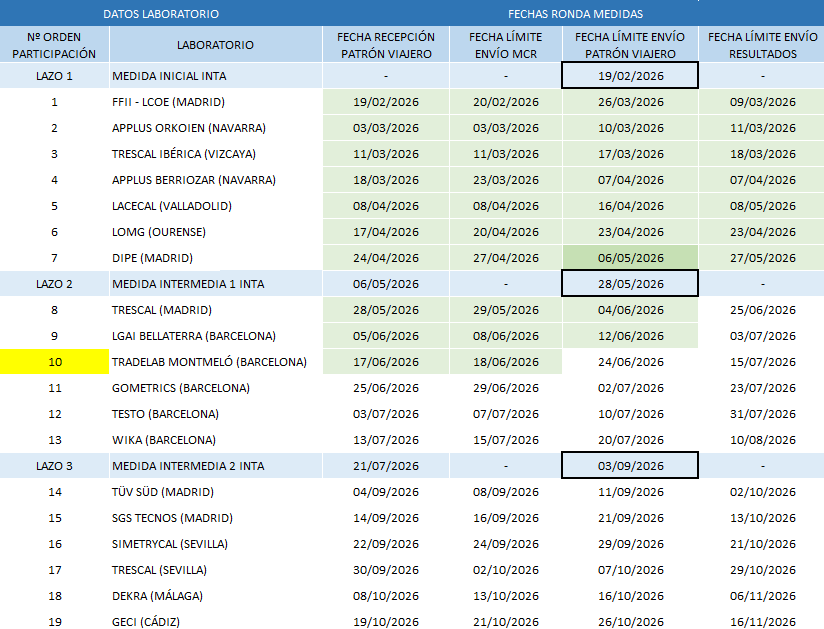824x629 pixels.
Task: Click the FECHA RECEPCIÓN PATRÓN VIAJERO header
Action: click(x=386, y=45)
